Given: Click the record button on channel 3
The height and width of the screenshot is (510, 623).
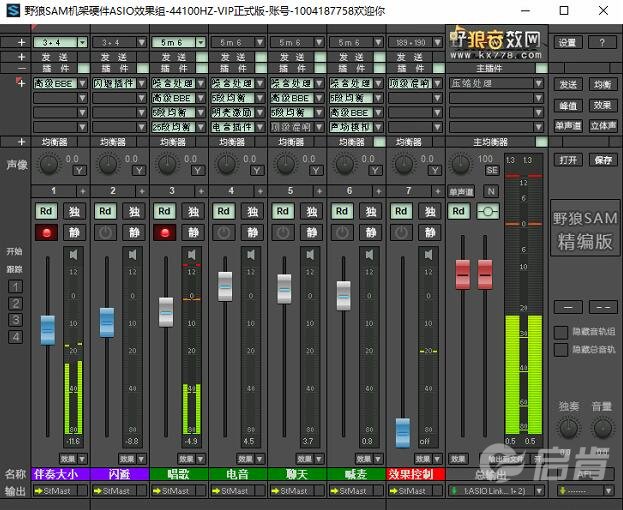Looking at the screenshot, I should 164,233.
